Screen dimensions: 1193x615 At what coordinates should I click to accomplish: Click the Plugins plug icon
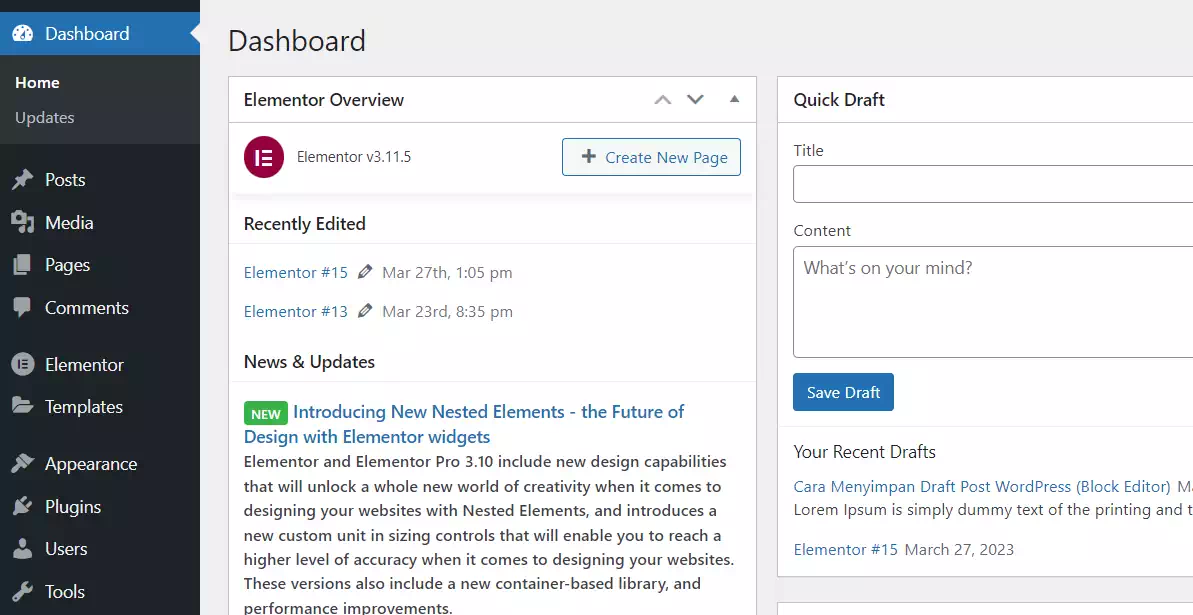click(x=23, y=506)
